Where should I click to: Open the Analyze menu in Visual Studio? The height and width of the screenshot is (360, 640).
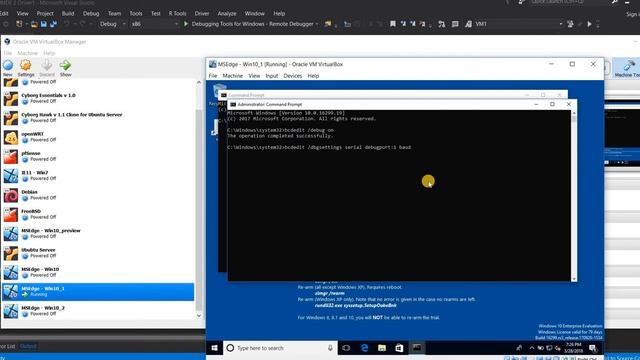[x=227, y=13]
